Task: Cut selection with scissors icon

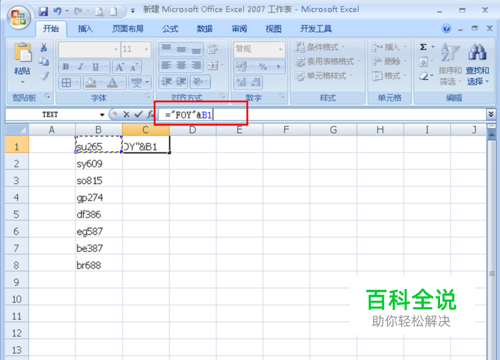Action: pyautogui.click(x=44, y=48)
